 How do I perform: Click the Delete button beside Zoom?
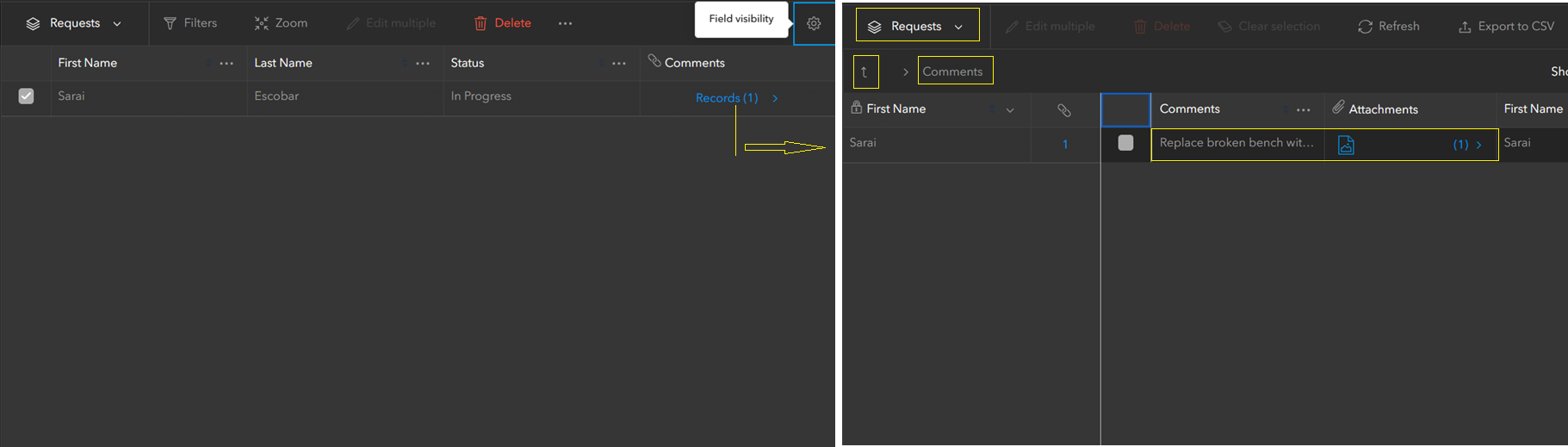click(x=503, y=23)
